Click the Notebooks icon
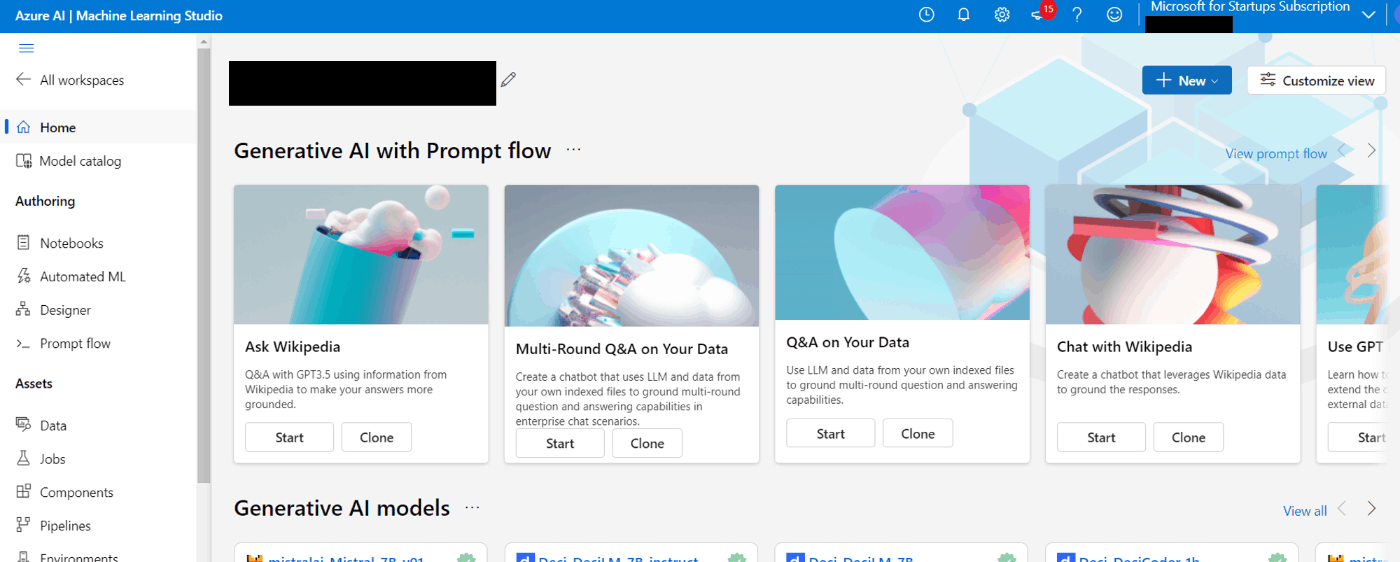 [23, 243]
